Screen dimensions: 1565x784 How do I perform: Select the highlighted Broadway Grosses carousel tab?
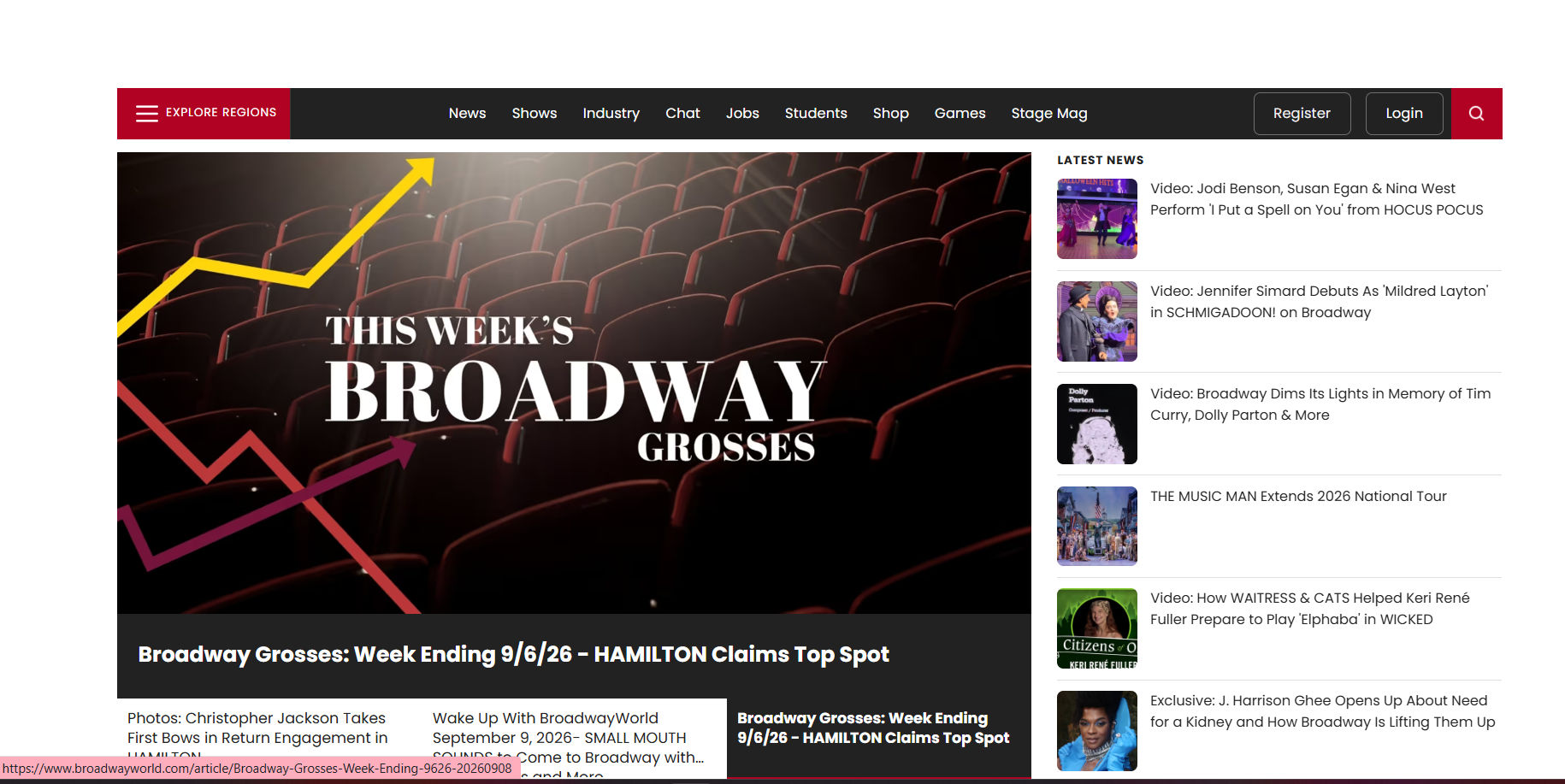(879, 738)
